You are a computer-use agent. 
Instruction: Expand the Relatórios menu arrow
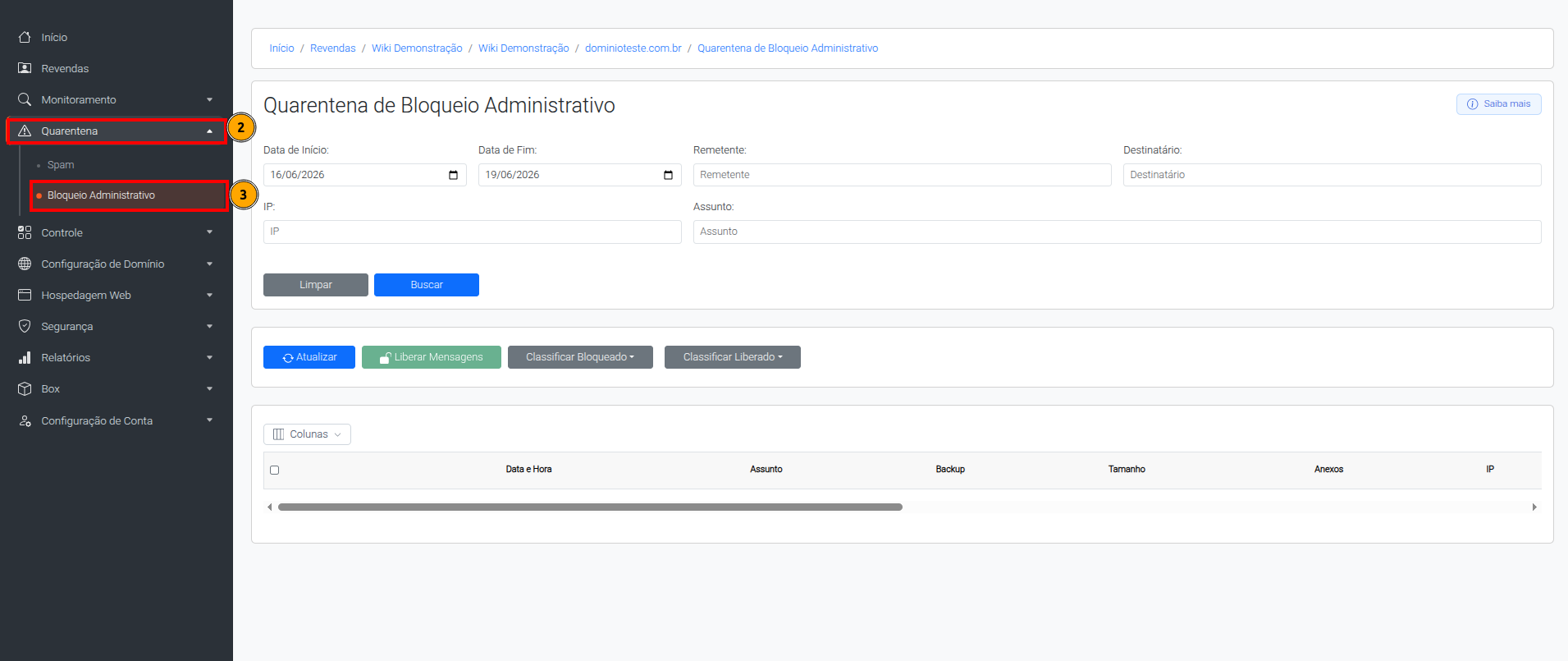(x=210, y=357)
